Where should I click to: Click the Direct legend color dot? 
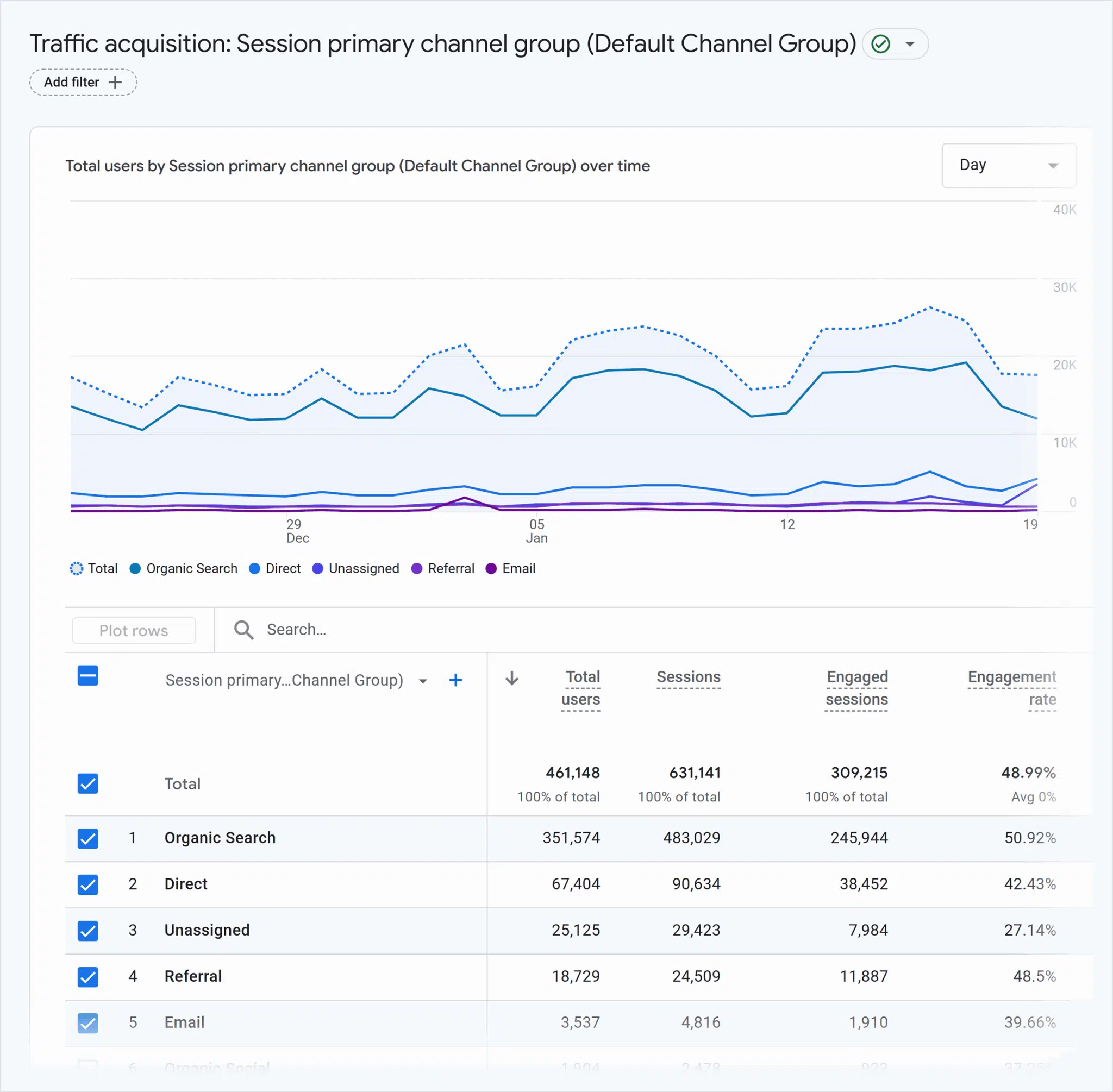(254, 568)
